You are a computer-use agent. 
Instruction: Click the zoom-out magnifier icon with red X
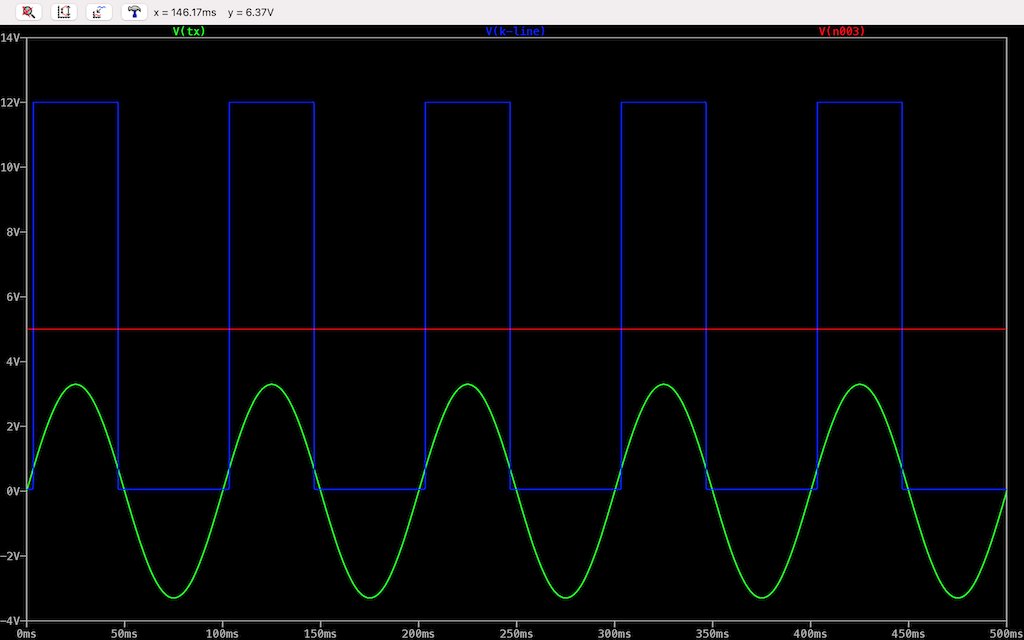[x=29, y=12]
